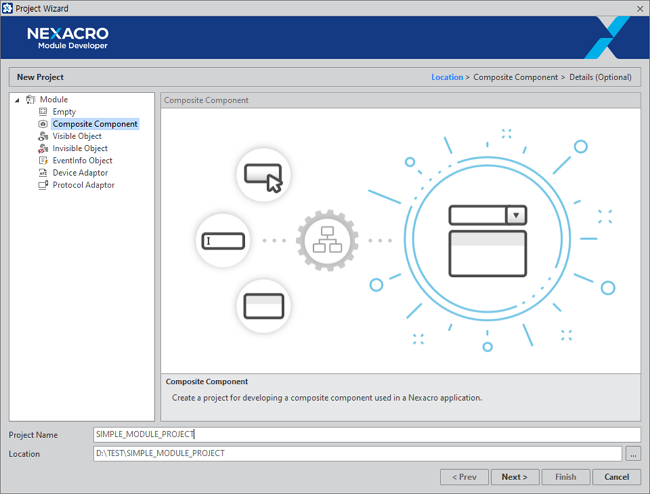Click the Invisible Object icon

coord(43,148)
